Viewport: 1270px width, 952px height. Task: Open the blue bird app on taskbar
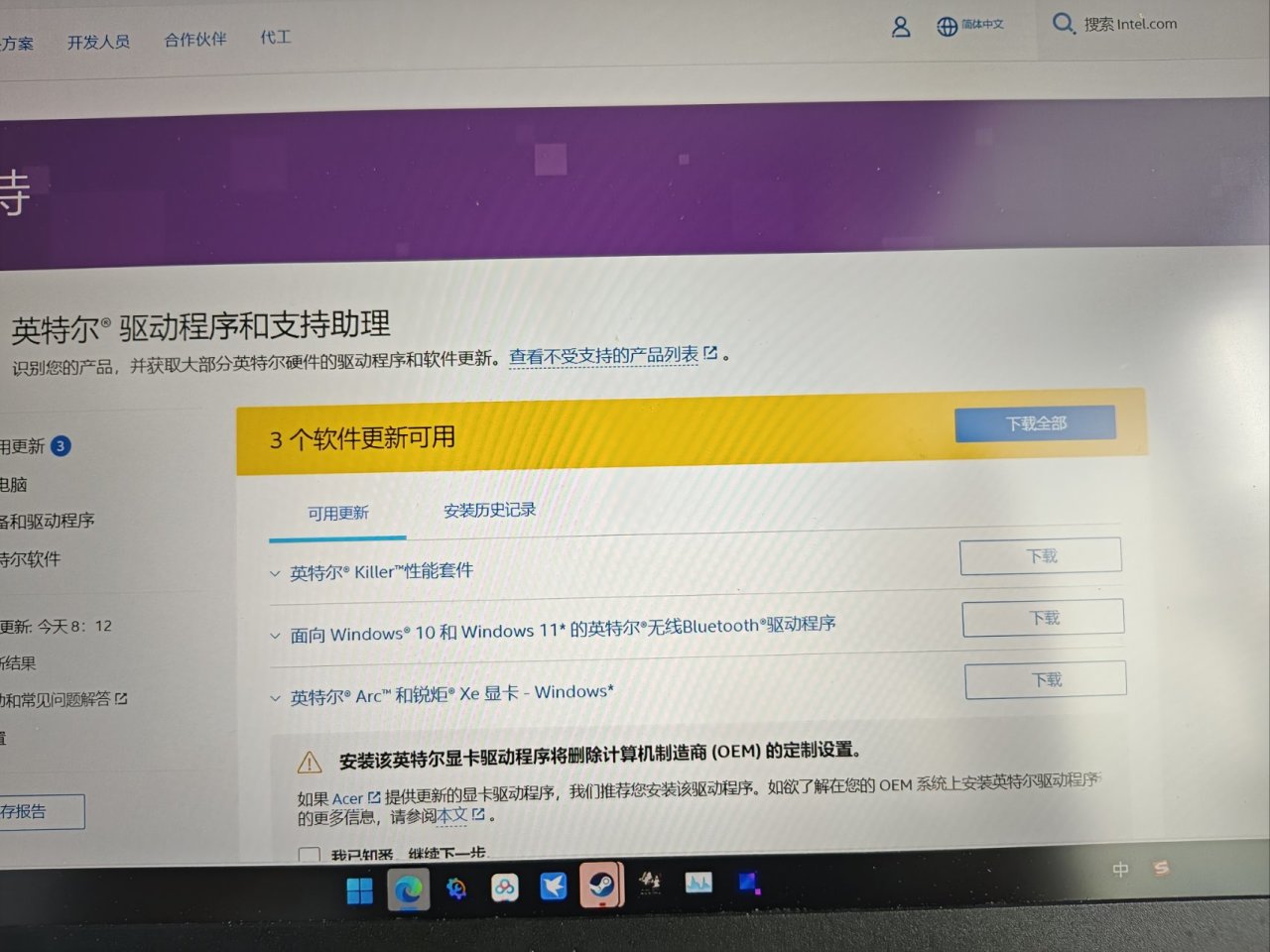(553, 886)
